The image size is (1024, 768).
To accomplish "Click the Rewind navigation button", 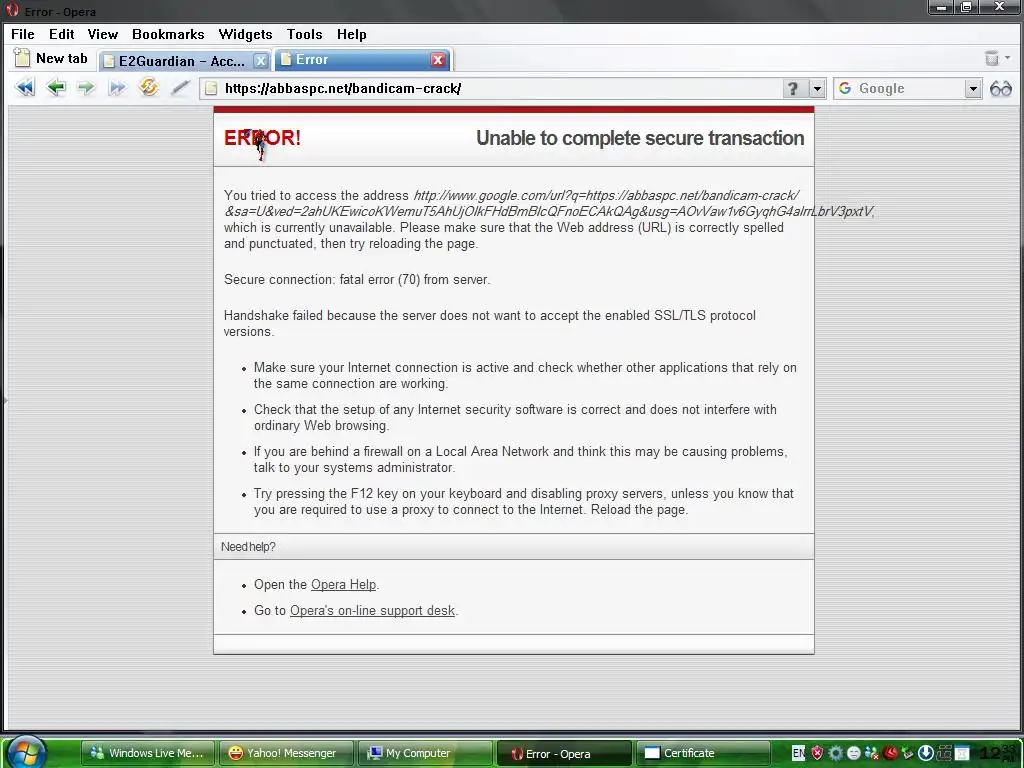I will pos(25,88).
